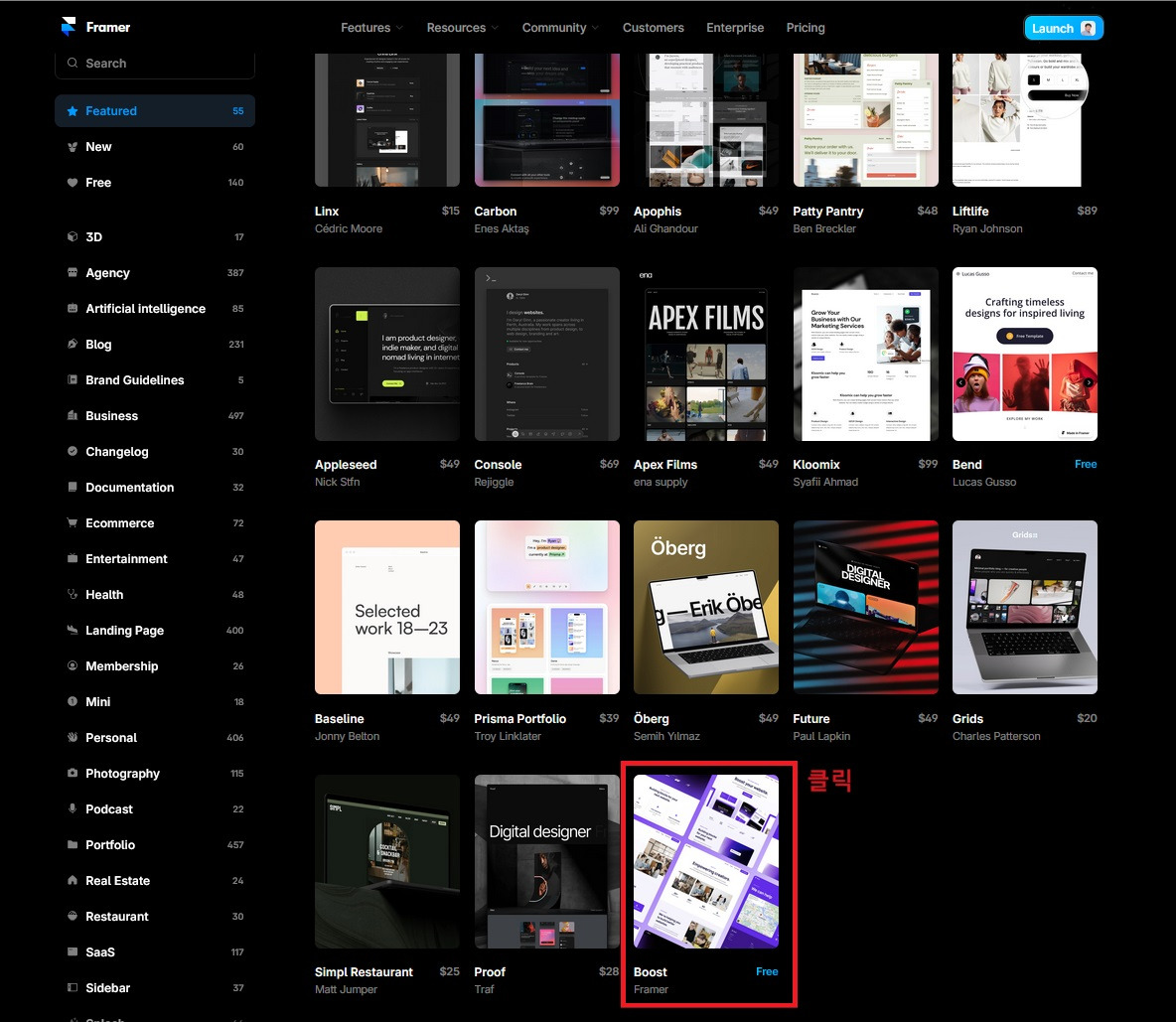Click the Apophis template title
The image size is (1176, 1022).
pyautogui.click(x=658, y=212)
